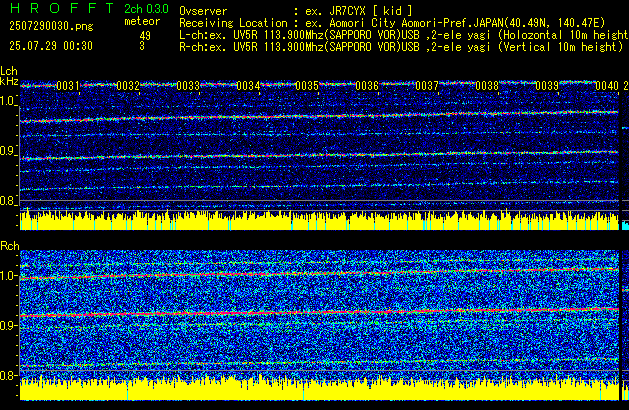Click the meteor count value 49
Screen dimensions: 629x410
pos(145,36)
